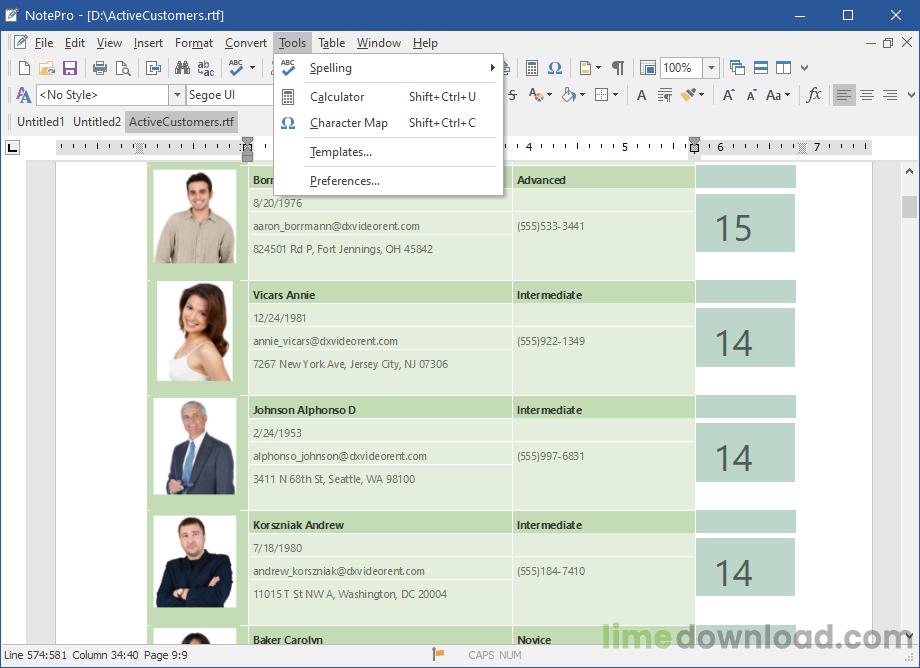Click the export document icon beside print preview
The image size is (920, 668).
[154, 68]
